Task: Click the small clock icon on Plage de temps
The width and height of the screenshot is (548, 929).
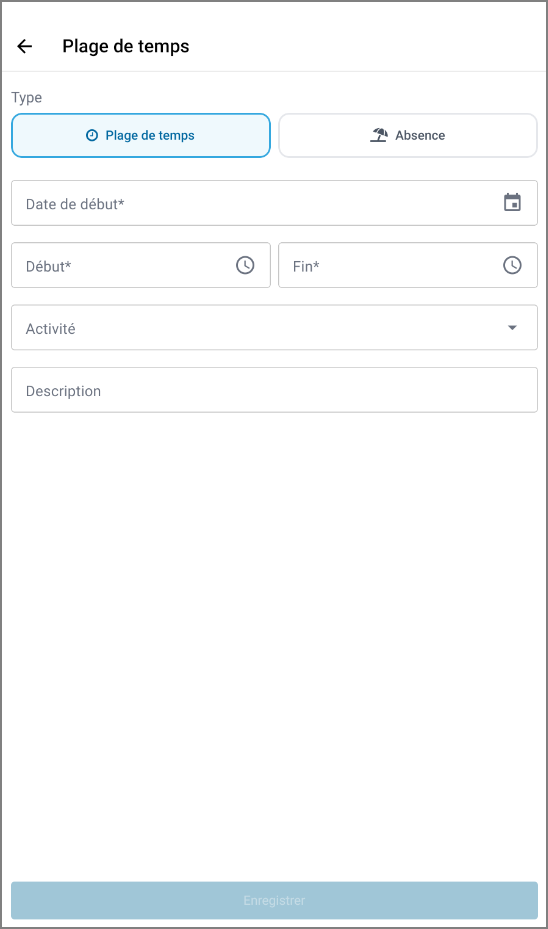Action: [x=92, y=136]
